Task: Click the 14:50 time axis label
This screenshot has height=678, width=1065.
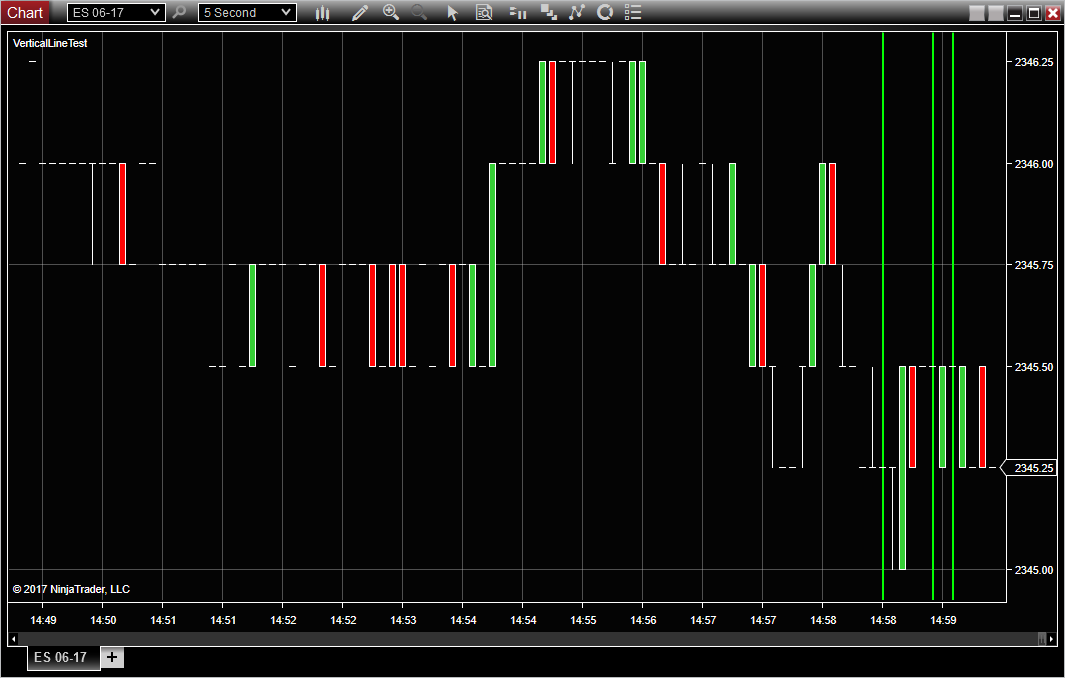Action: point(103,620)
